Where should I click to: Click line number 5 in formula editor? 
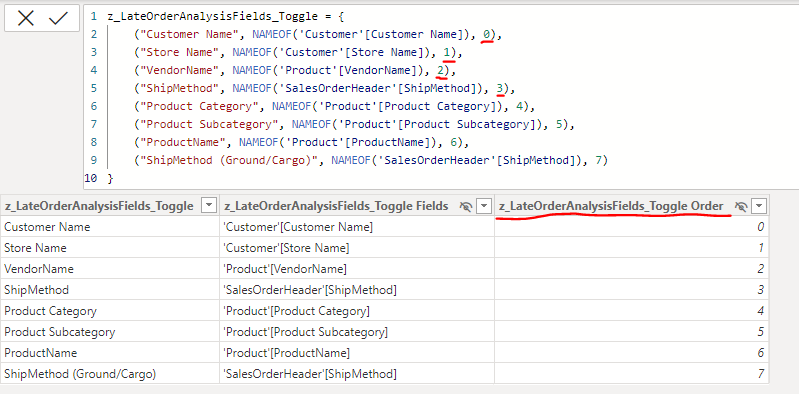(93, 88)
